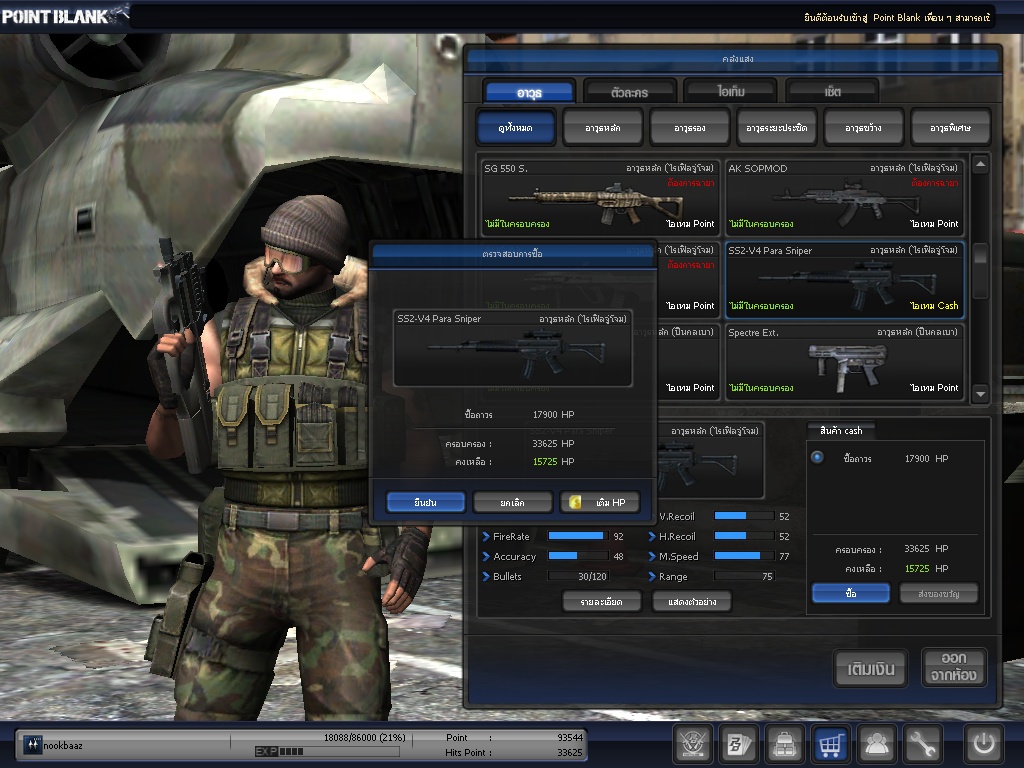
Task: Click the เติมเงิน top-up button
Action: point(870,668)
